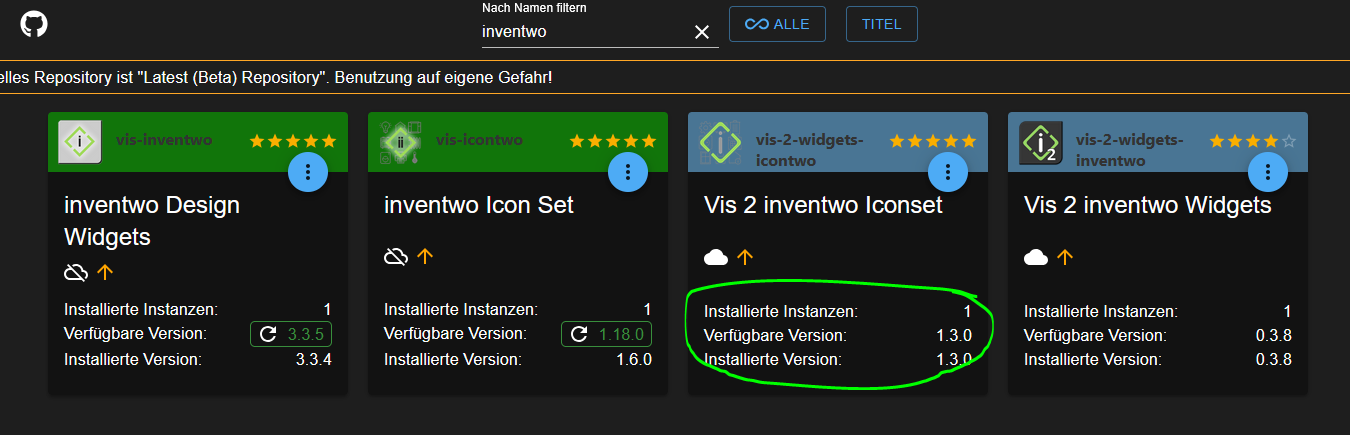
Task: Update inventwo Design Widgets to version 3.3.5
Action: click(x=291, y=334)
